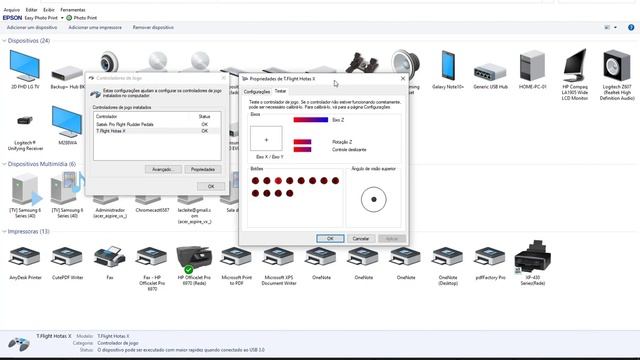Click Adicionar uma impressora
This screenshot has height=360, width=640.
(x=95, y=27)
